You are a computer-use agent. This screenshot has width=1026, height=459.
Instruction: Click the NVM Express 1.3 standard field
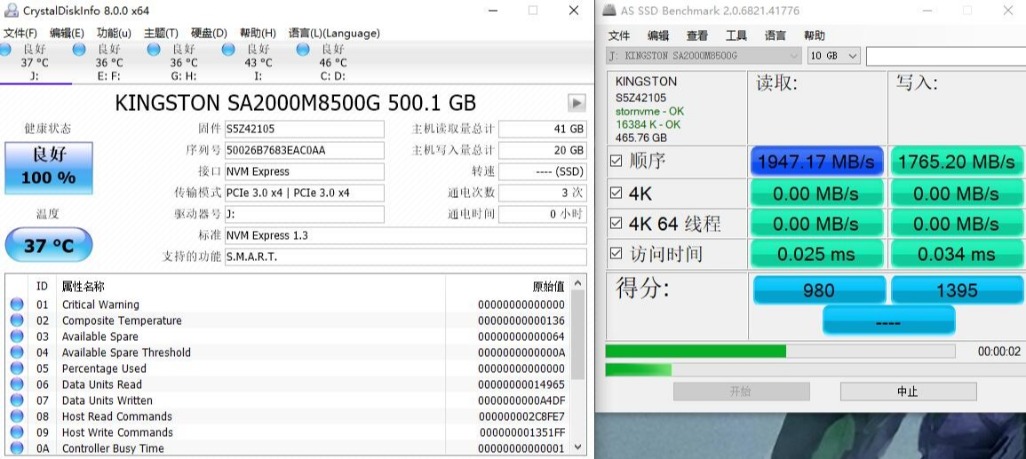[x=405, y=236]
